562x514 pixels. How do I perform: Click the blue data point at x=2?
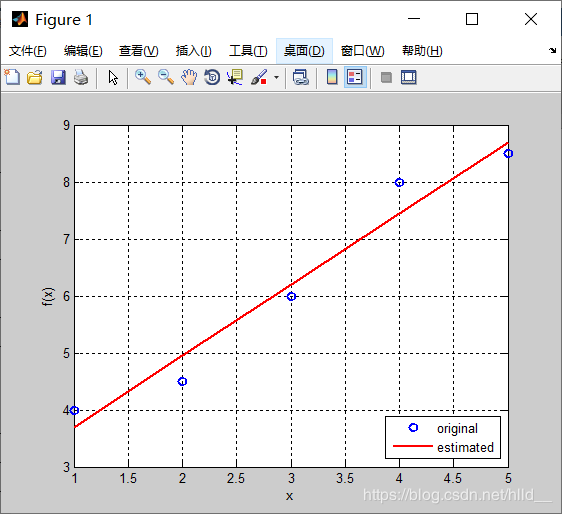tap(182, 381)
